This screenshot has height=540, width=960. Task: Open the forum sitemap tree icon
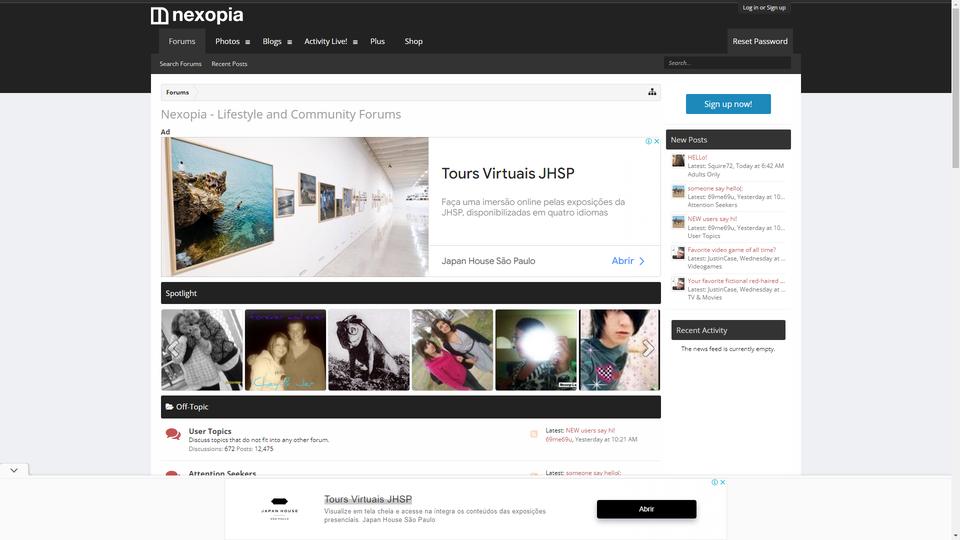[x=652, y=92]
